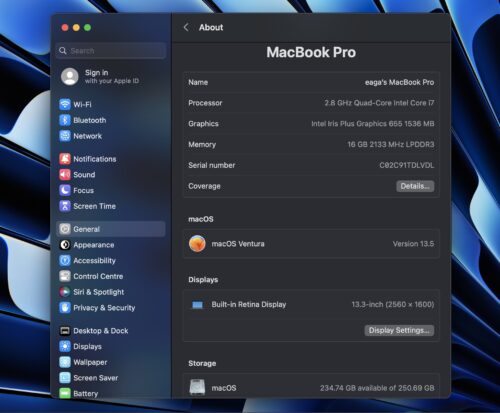
Task: Click the Storage section heading
Action: (x=202, y=363)
